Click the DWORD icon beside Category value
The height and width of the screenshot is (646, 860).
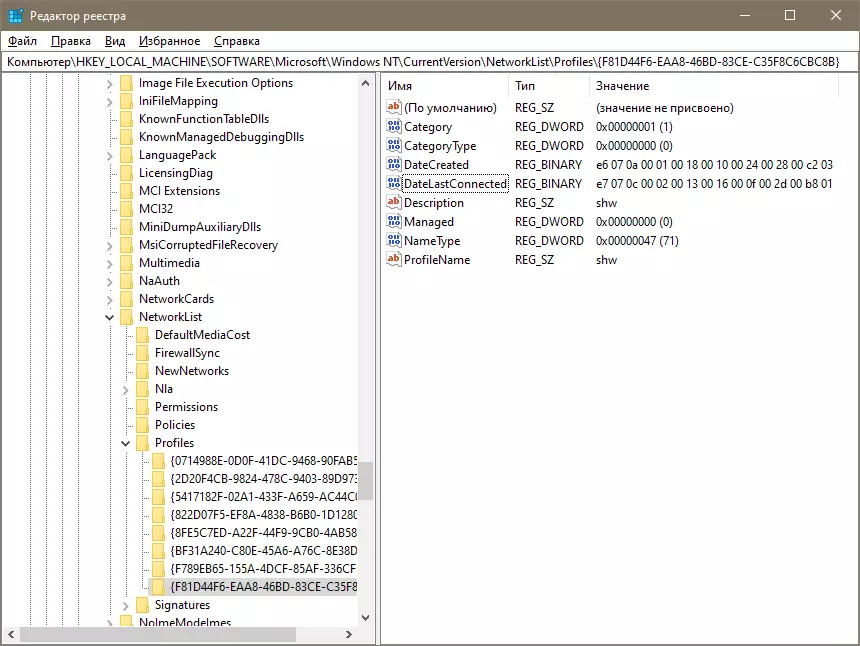(394, 127)
